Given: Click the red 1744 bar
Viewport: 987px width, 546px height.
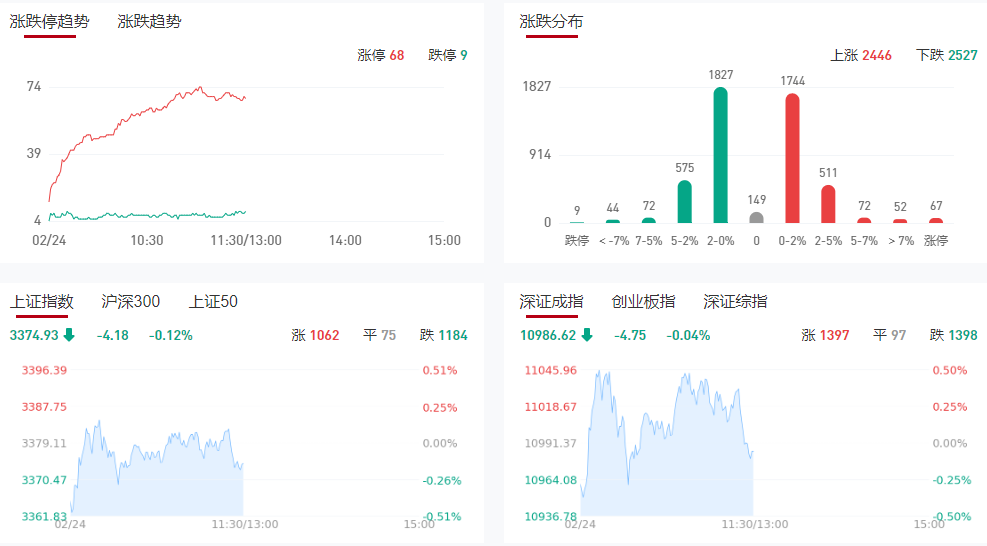Looking at the screenshot, I should (792, 158).
